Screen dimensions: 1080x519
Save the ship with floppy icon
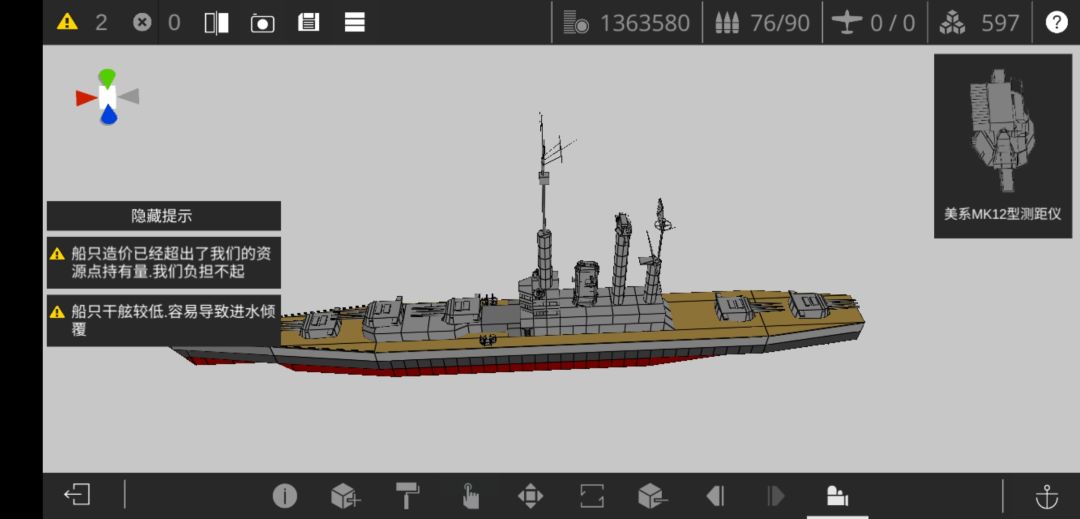point(308,23)
